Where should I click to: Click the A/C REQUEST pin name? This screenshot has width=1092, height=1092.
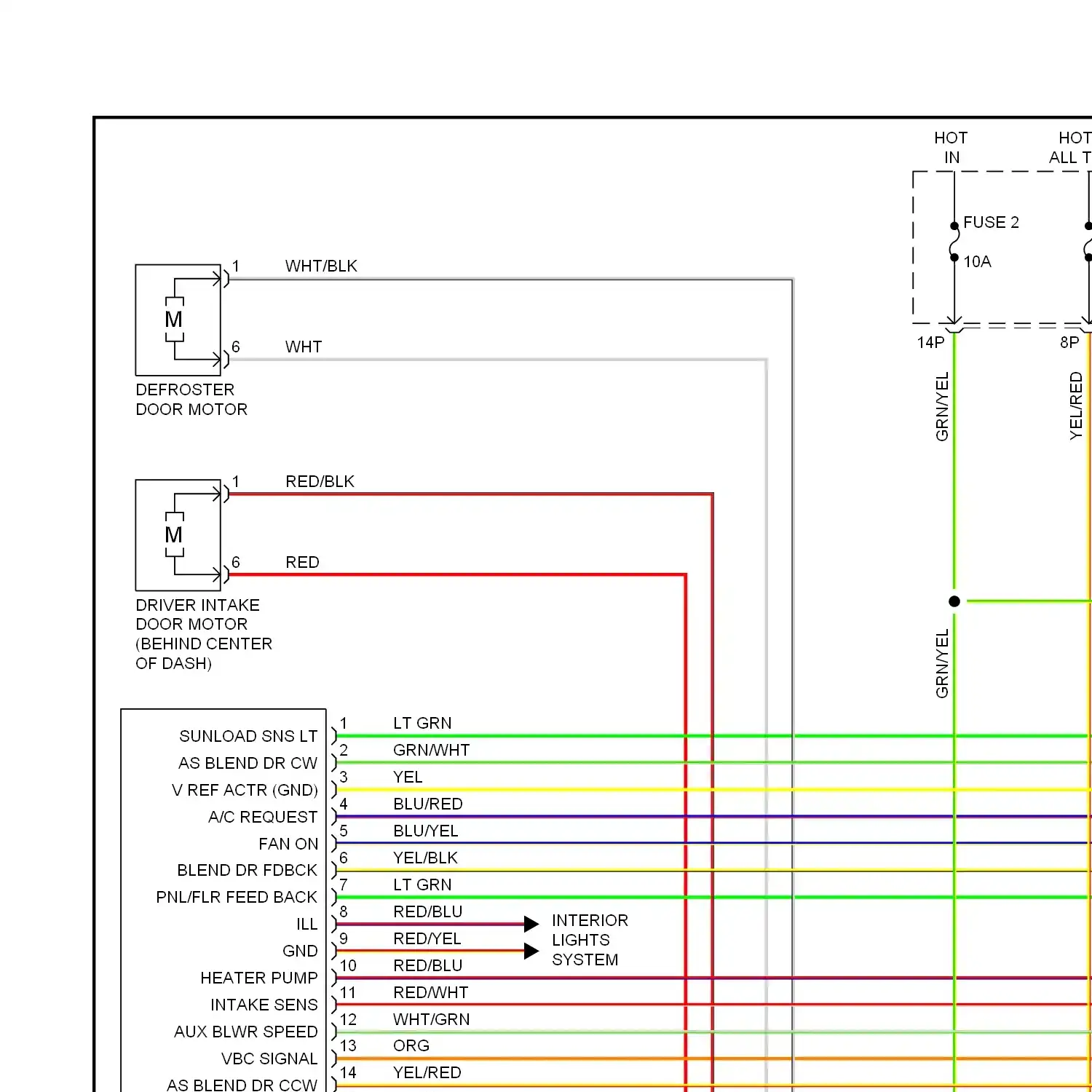click(263, 817)
